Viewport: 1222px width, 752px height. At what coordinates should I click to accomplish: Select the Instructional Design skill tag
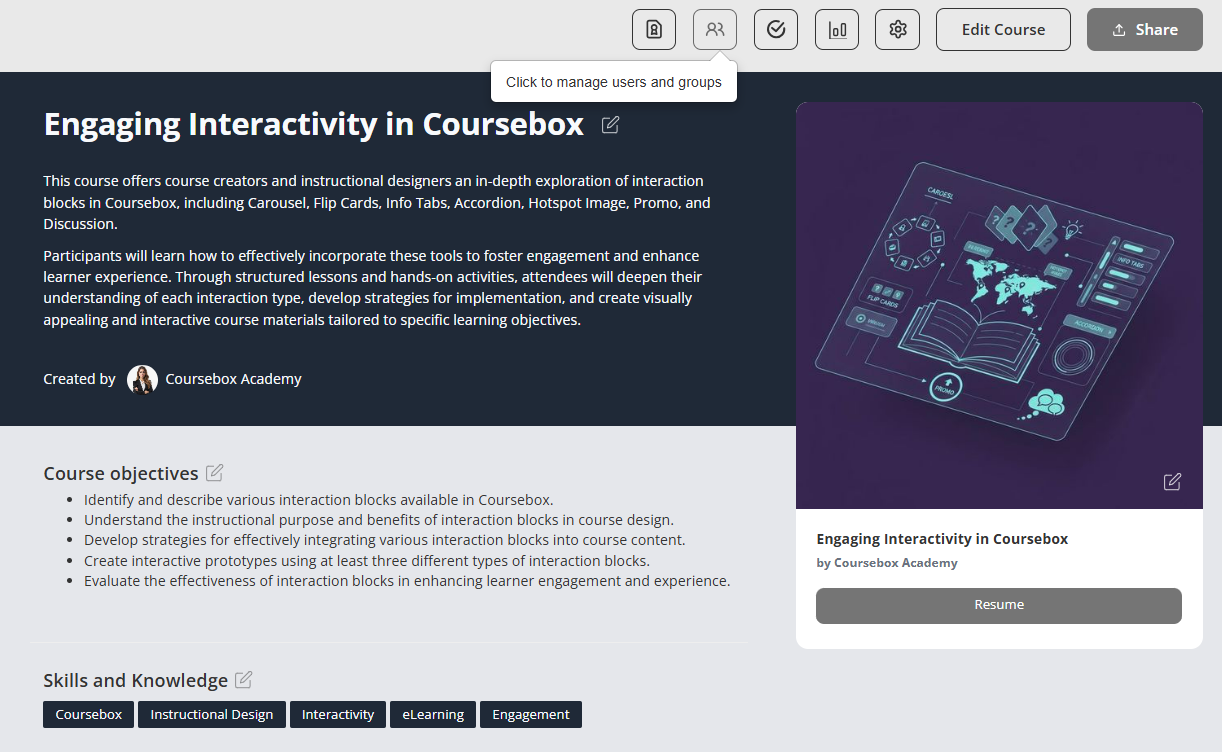[x=212, y=714]
